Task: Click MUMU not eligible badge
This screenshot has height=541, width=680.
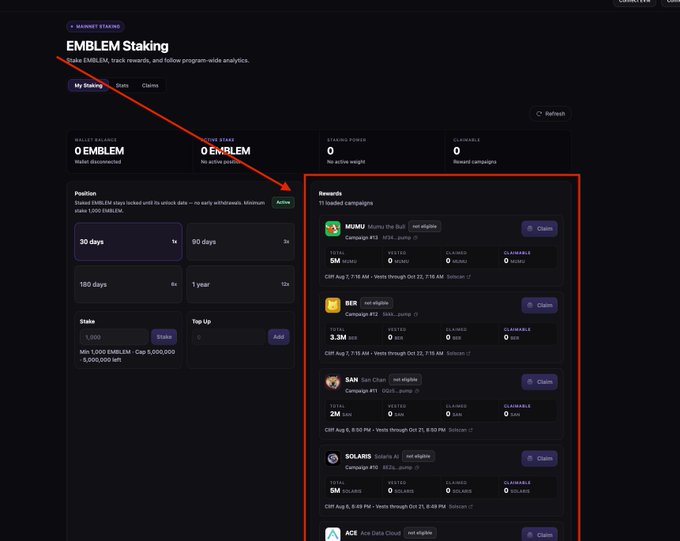Action: pyautogui.click(x=425, y=226)
